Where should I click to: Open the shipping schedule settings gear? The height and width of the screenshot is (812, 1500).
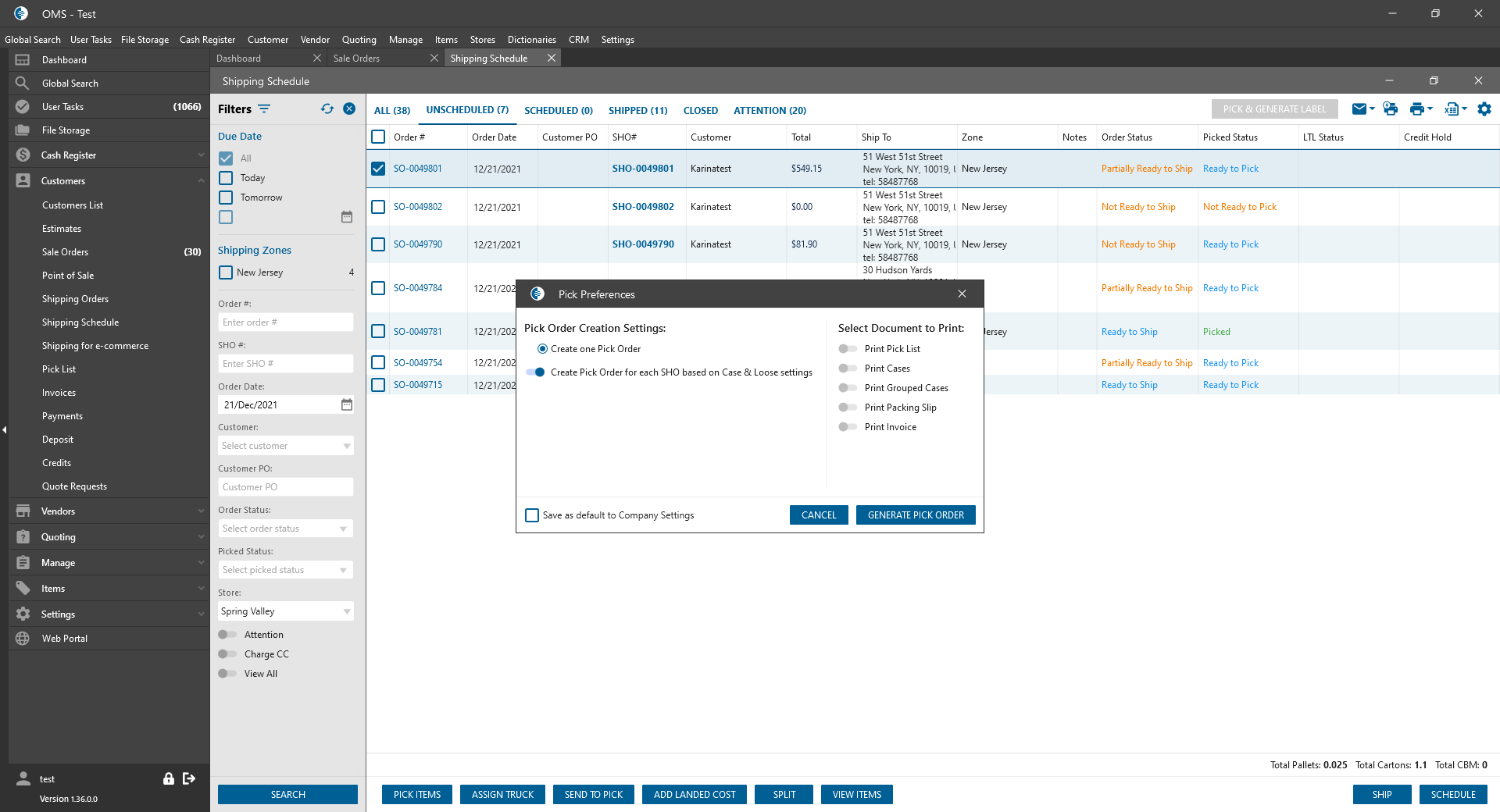[1484, 109]
